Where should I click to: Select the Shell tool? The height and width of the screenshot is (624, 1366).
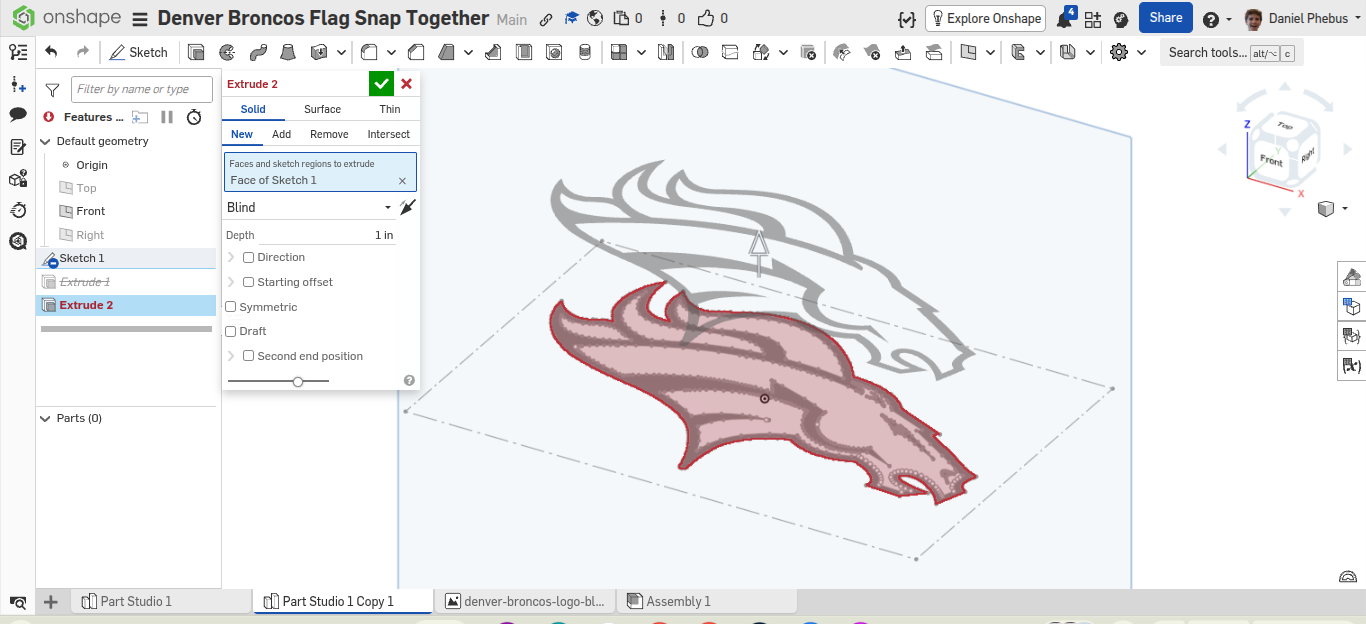(x=523, y=52)
